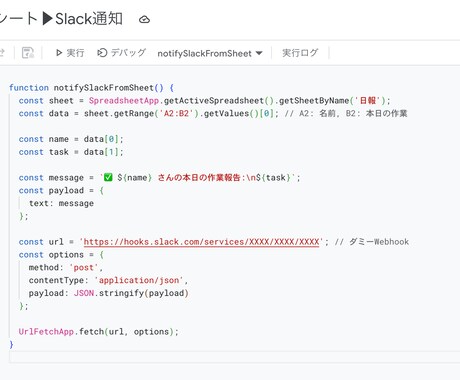Click the ダミーWebhook comment text
Viewport: 460px width, 380px height.
click(379, 242)
